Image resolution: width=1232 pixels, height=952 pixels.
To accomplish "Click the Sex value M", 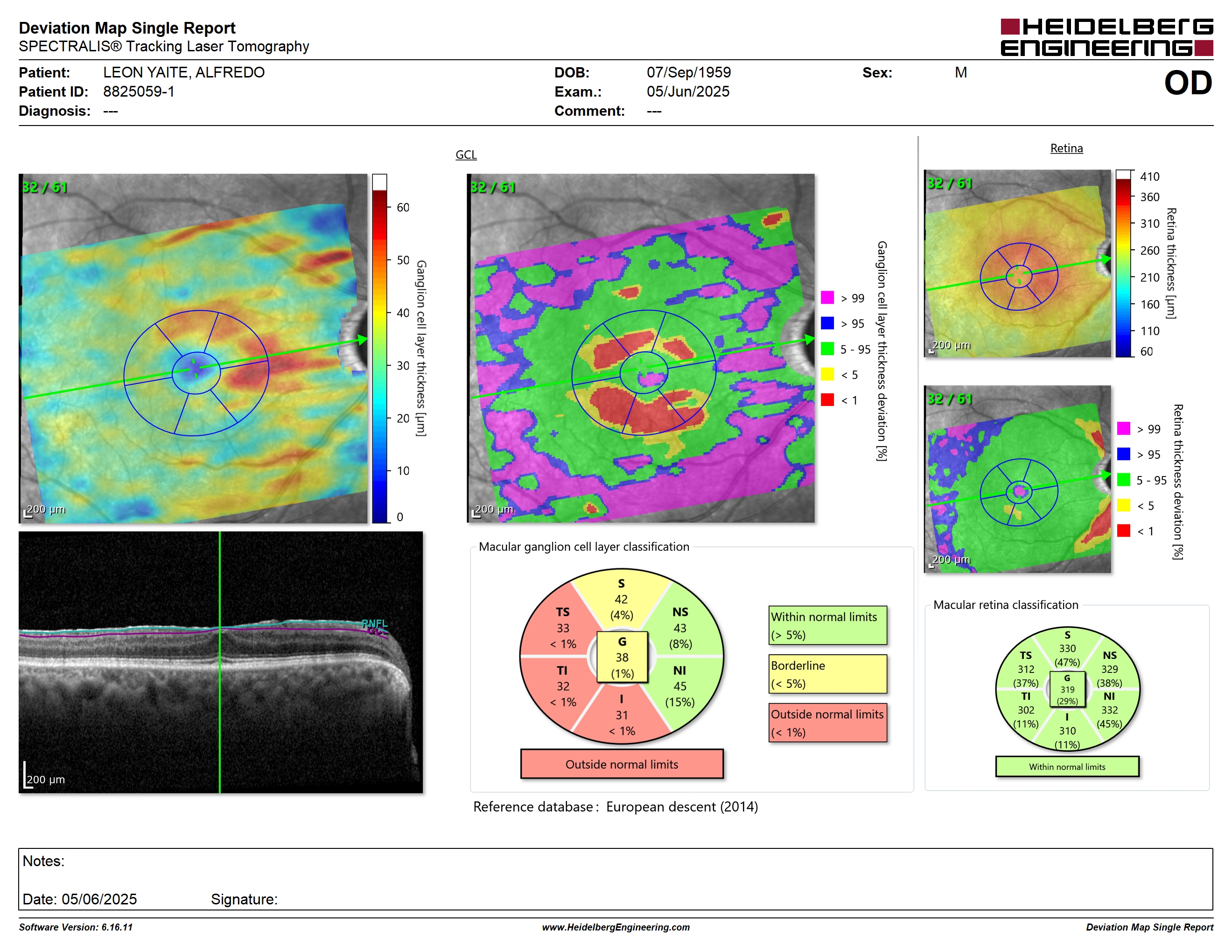I will point(961,73).
